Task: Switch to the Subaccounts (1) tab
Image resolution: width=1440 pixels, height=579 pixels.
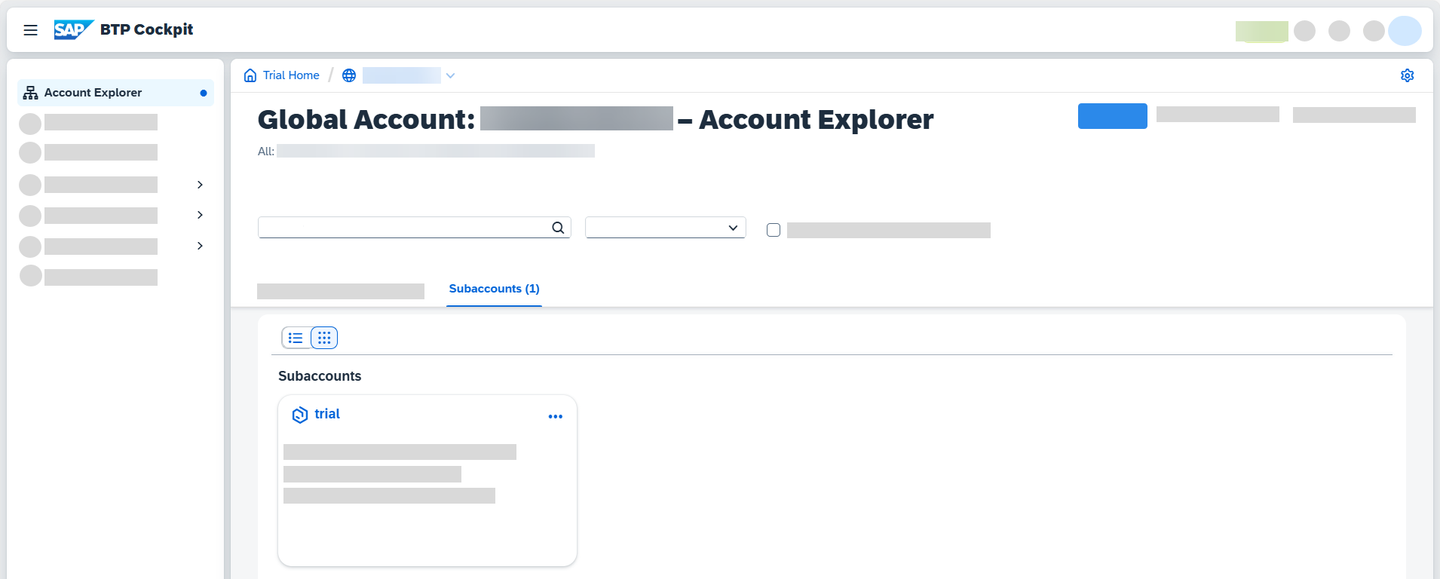Action: click(494, 289)
